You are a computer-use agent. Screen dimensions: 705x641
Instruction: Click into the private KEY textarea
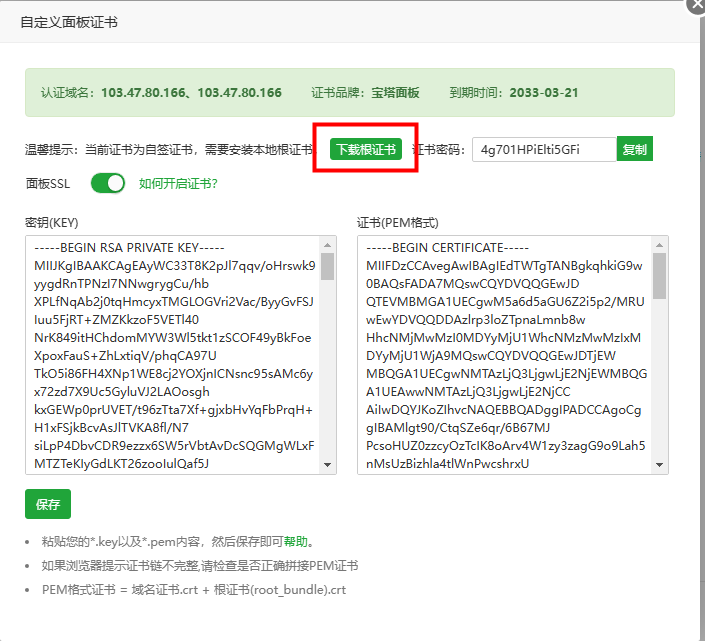tap(173, 355)
